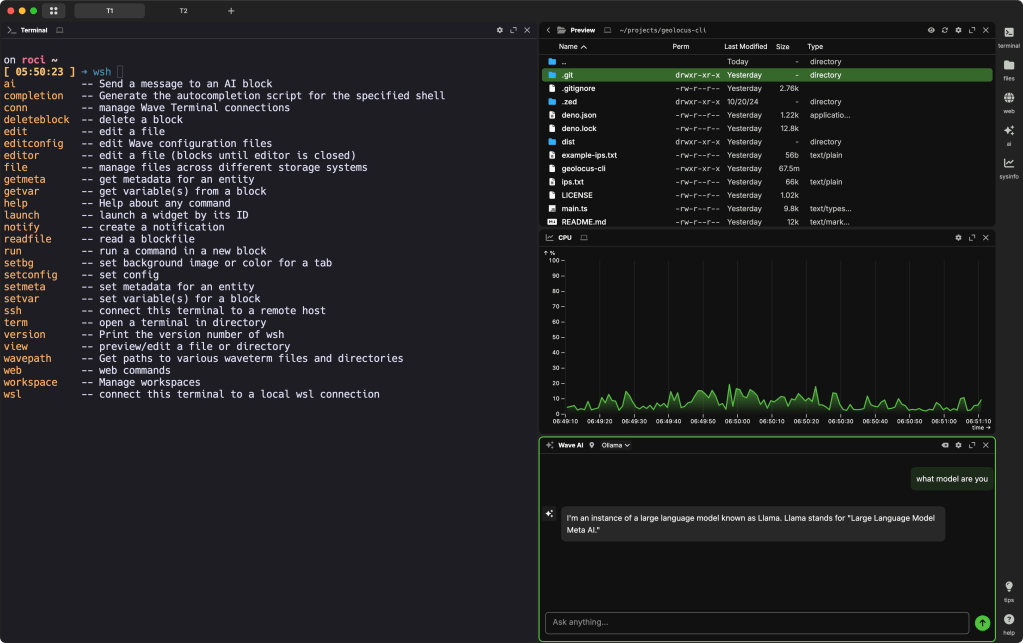1023x643 pixels.
Task: Toggle magnify on the Terminal block
Action: (513, 30)
